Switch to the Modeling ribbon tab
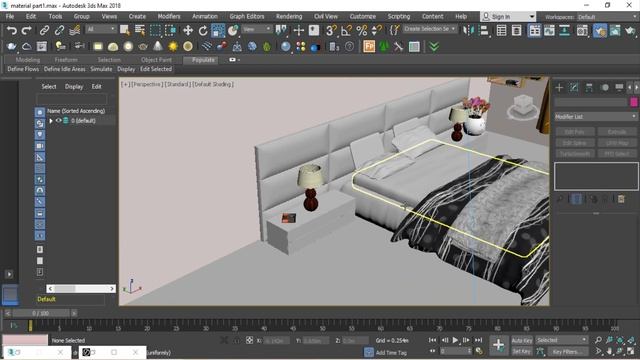 point(28,60)
